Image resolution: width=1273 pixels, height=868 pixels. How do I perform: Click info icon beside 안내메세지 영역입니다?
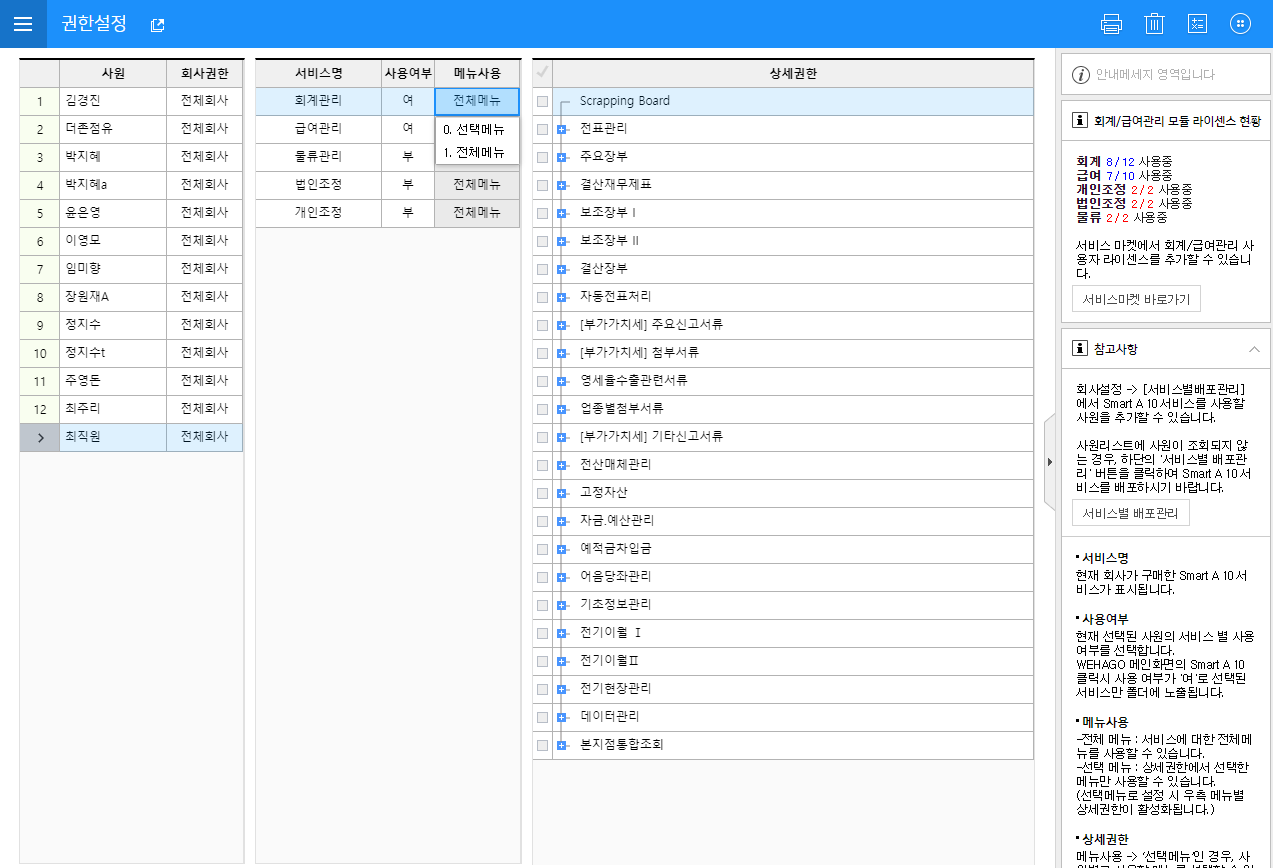point(1080,74)
